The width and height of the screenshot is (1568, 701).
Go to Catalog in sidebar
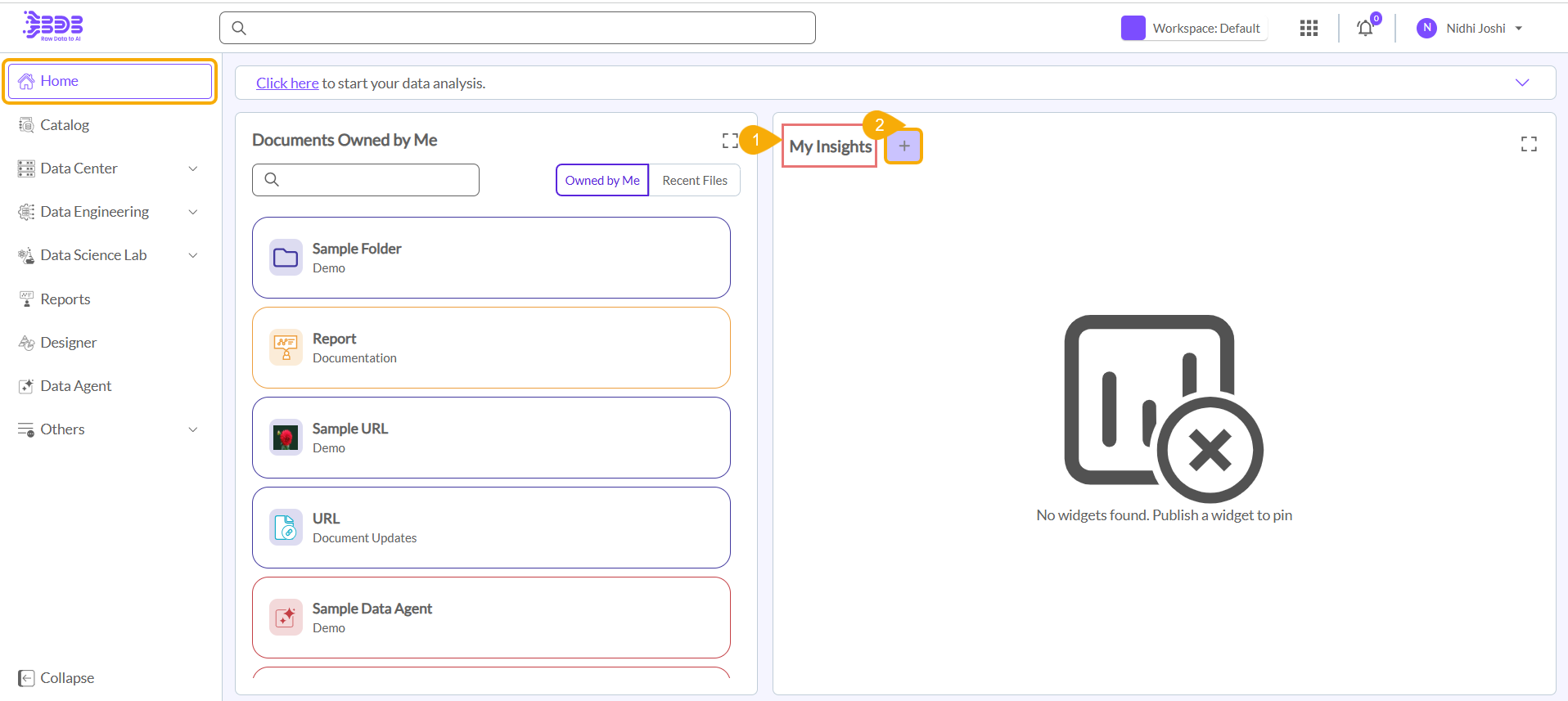point(65,125)
